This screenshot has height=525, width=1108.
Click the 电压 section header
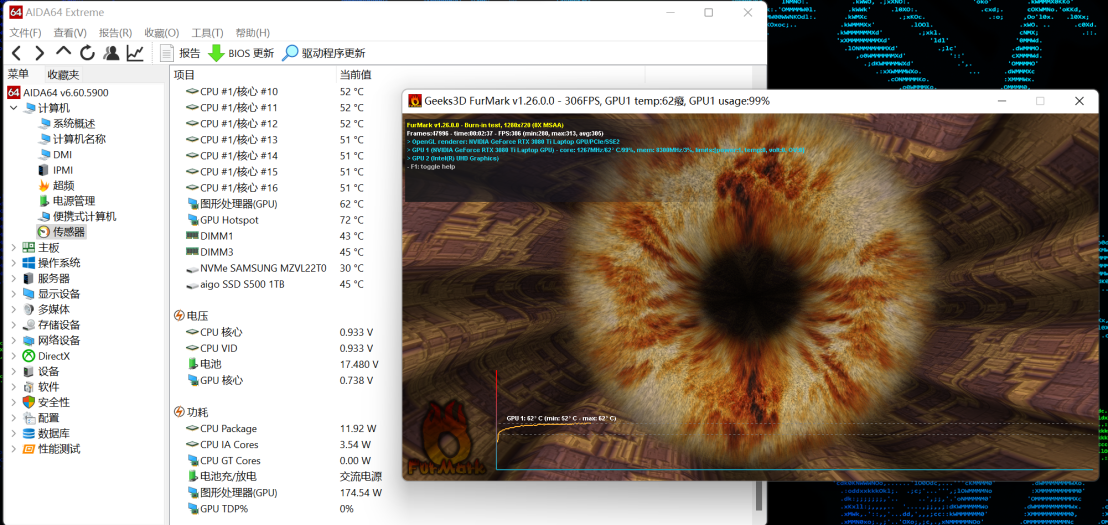point(191,316)
